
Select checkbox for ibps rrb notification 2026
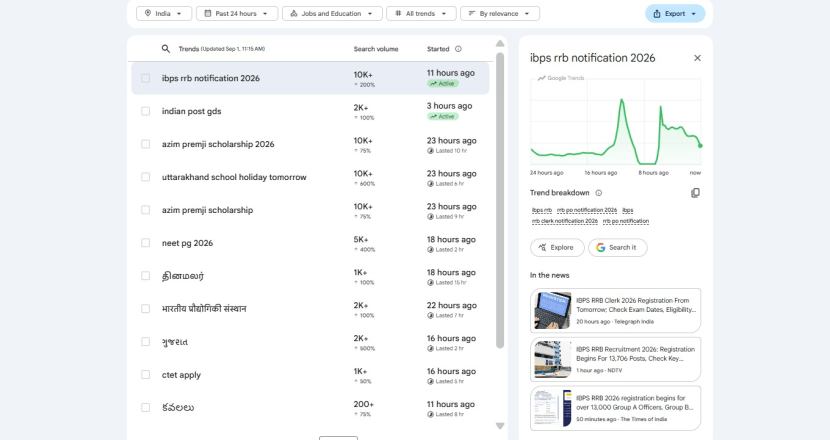click(x=146, y=78)
